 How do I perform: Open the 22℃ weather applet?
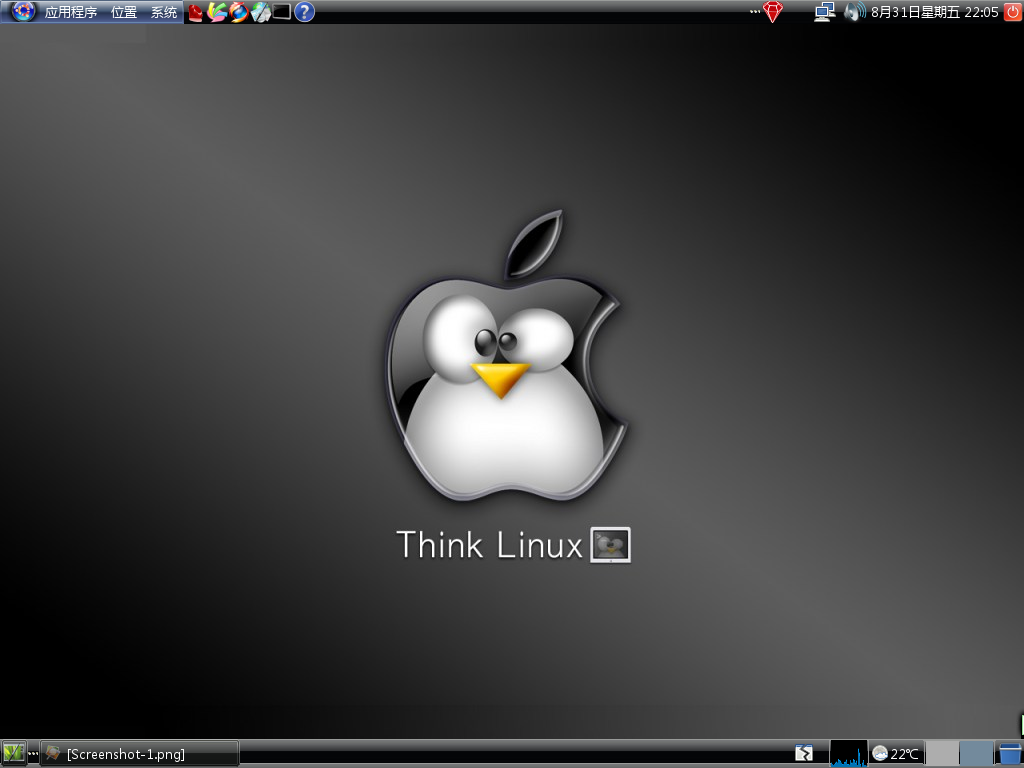895,754
